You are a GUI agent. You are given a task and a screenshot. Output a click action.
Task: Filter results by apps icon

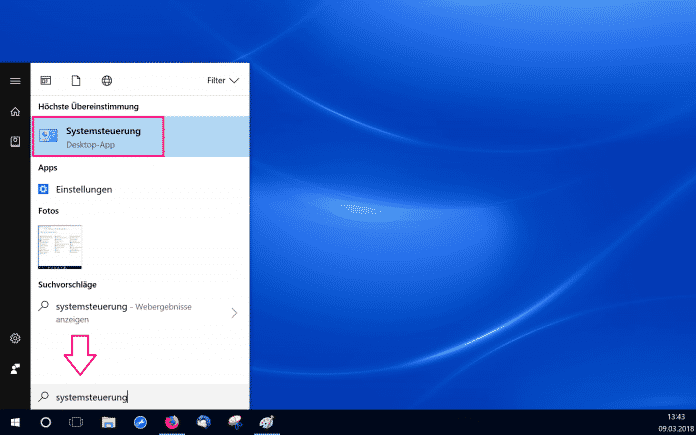click(45, 80)
